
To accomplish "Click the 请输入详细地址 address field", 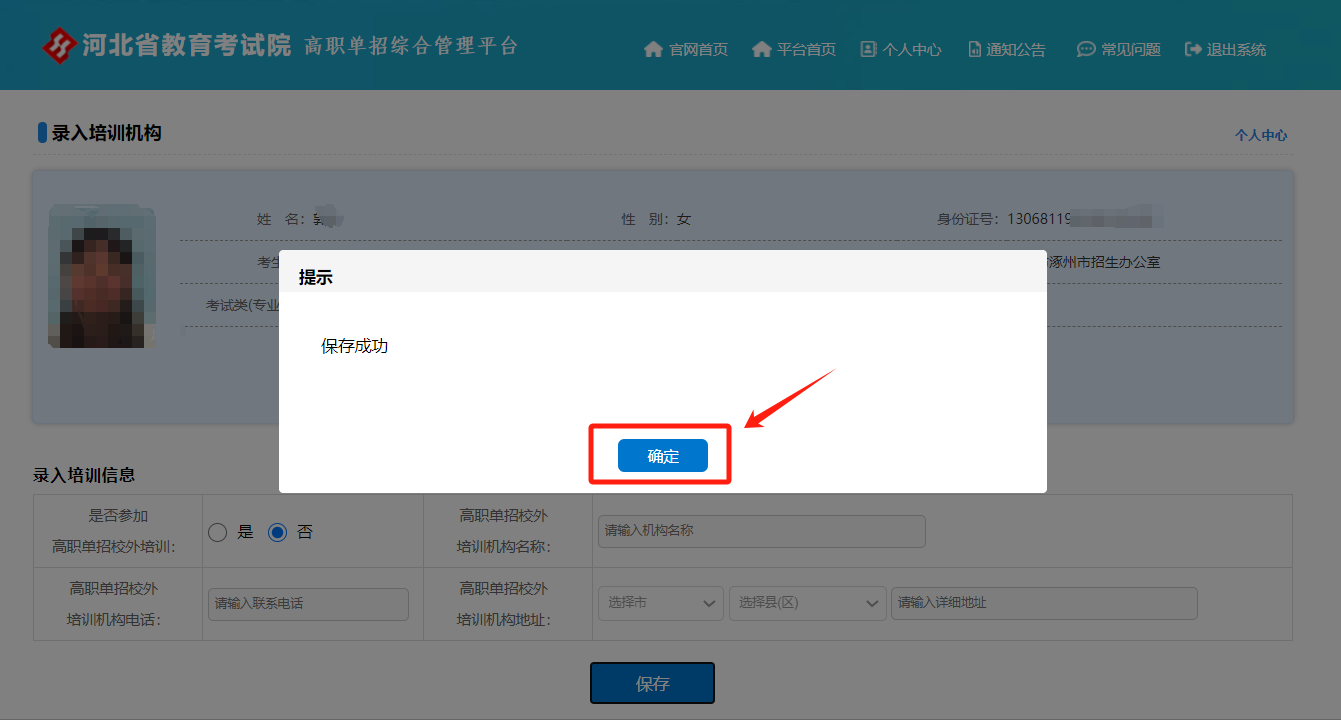I will 1044,603.
